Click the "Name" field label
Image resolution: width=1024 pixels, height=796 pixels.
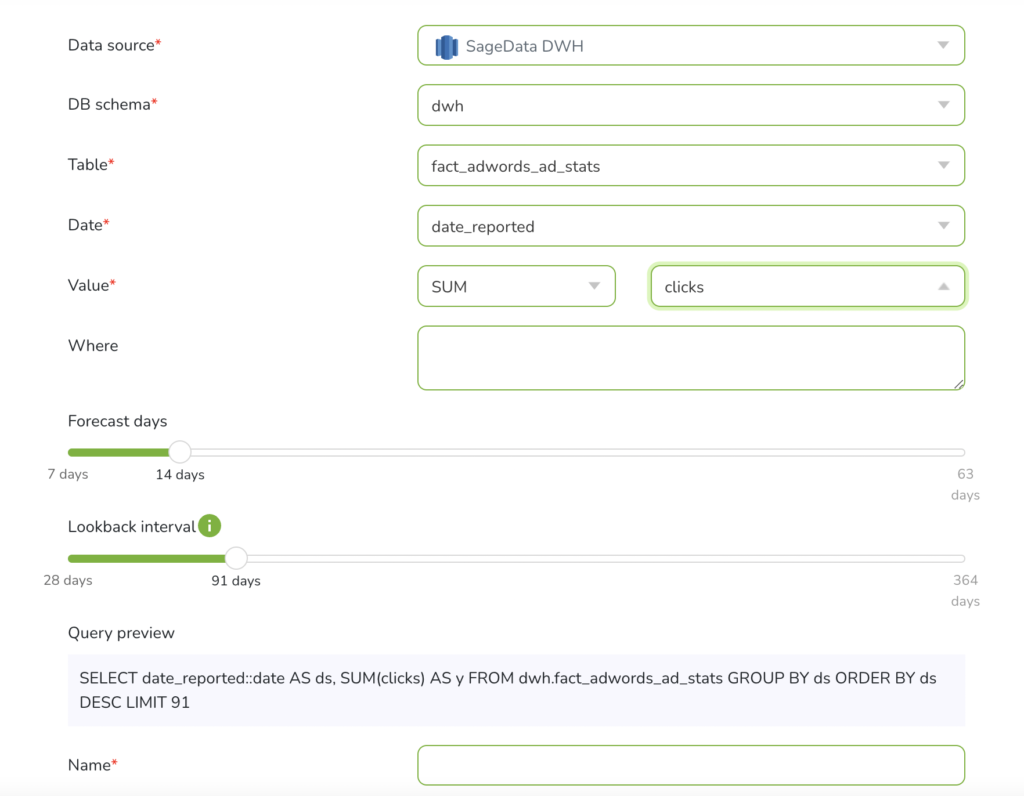pos(92,765)
